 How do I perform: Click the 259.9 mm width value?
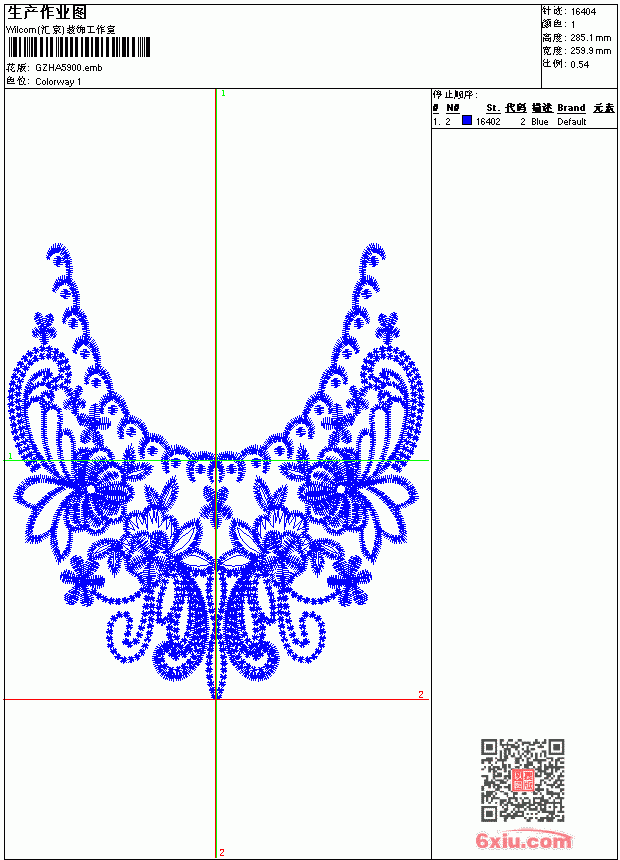point(590,51)
